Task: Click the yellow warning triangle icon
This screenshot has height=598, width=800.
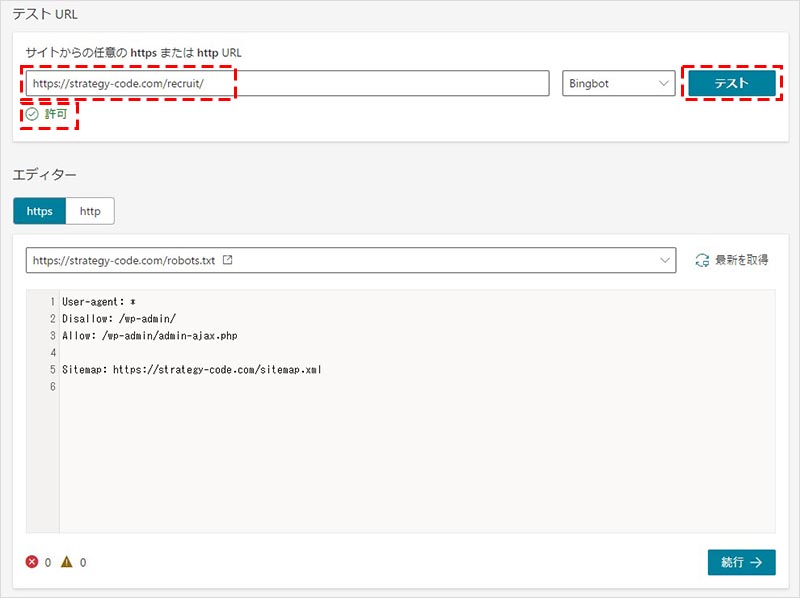Action: tap(66, 562)
